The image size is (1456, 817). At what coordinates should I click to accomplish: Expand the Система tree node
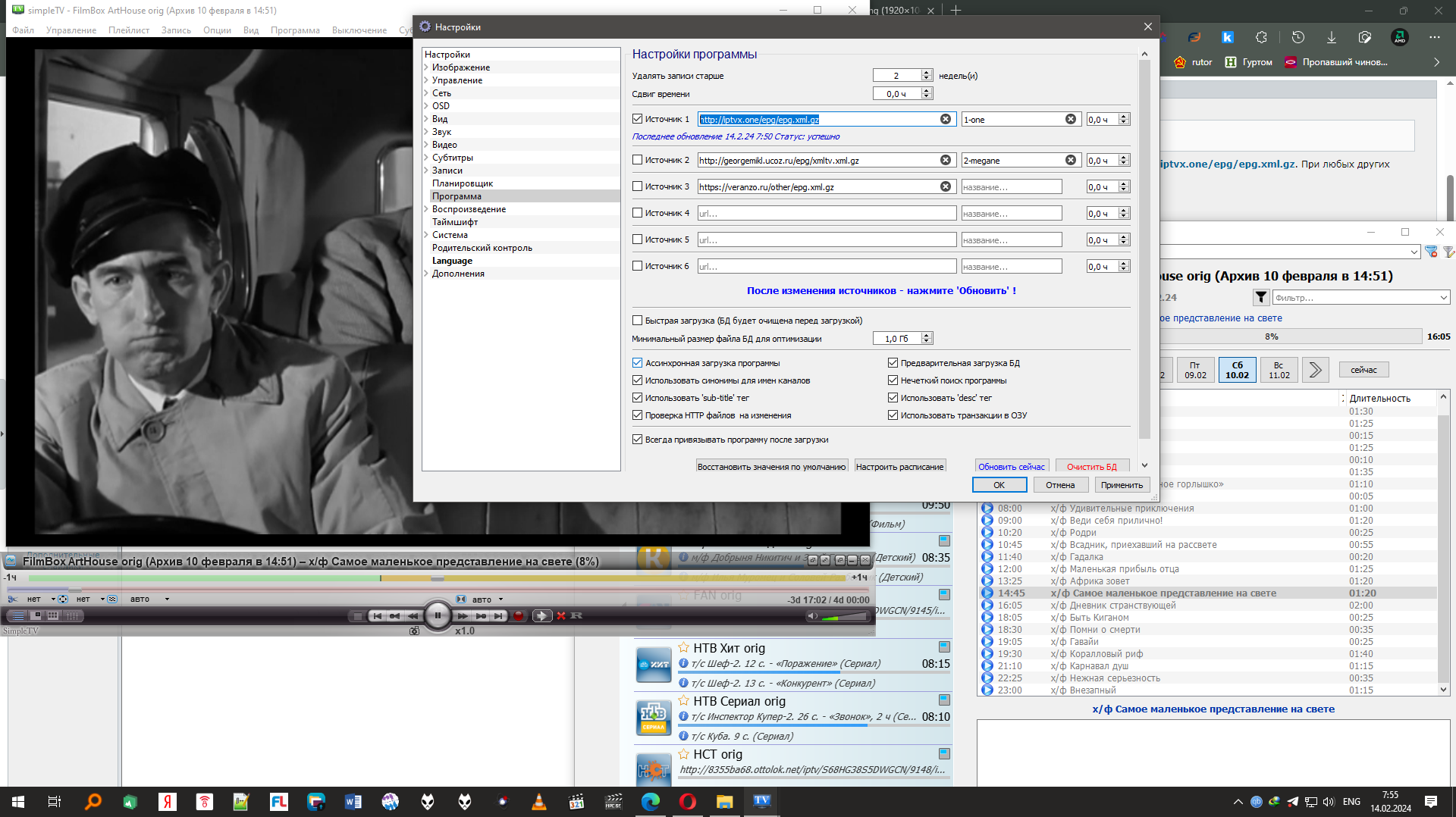426,235
